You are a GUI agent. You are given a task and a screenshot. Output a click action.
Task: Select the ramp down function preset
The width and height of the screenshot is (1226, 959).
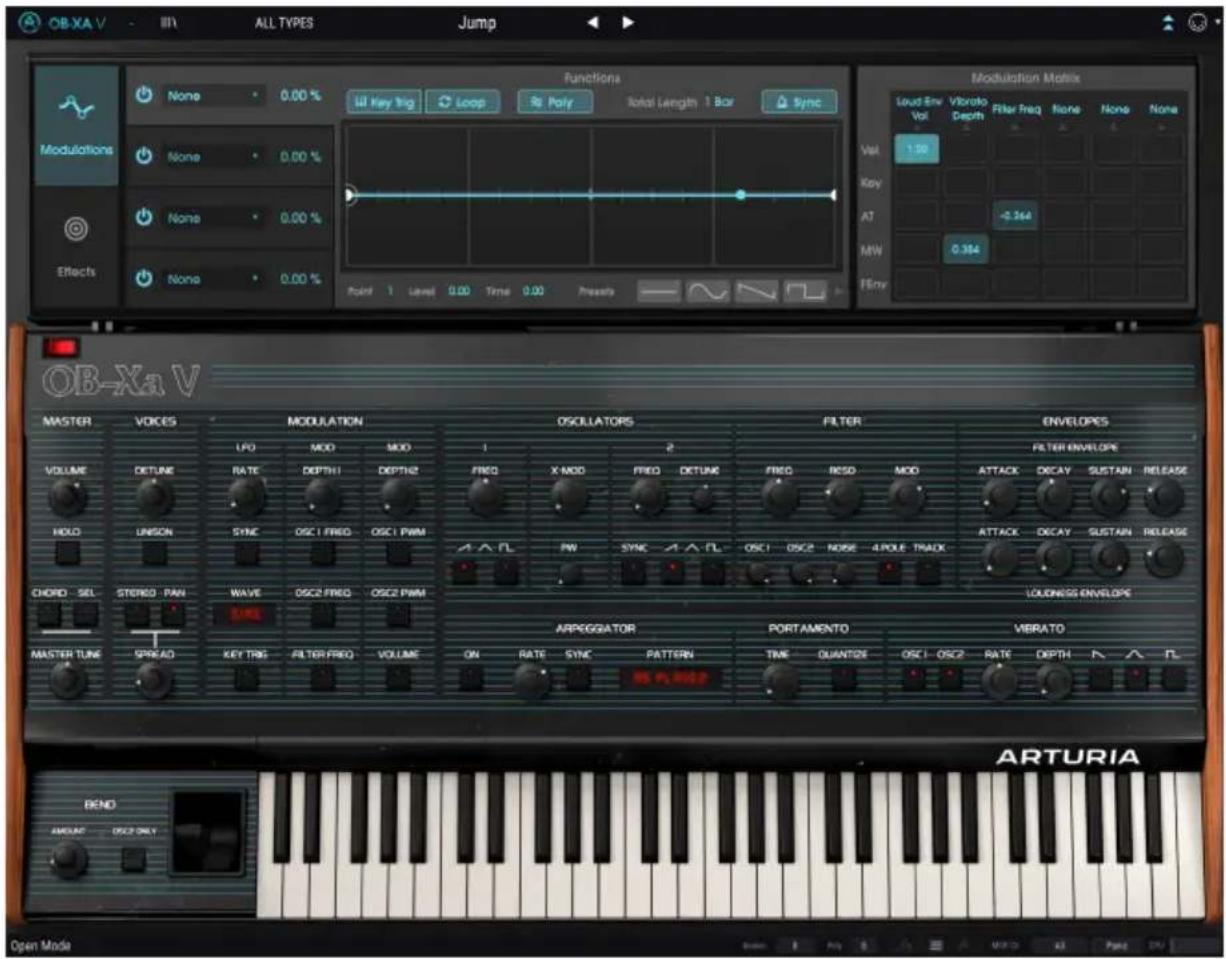755,292
